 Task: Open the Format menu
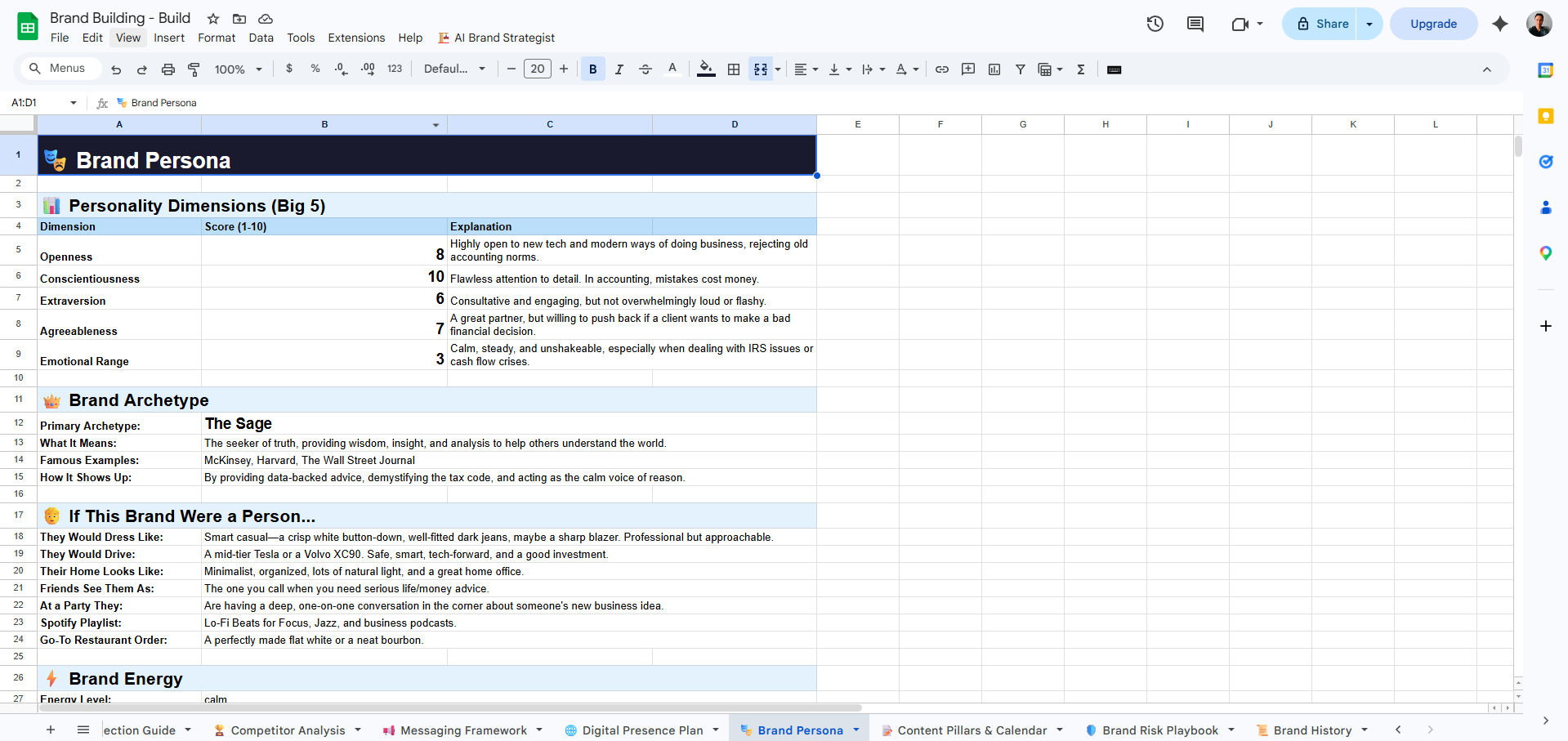pyautogui.click(x=217, y=38)
